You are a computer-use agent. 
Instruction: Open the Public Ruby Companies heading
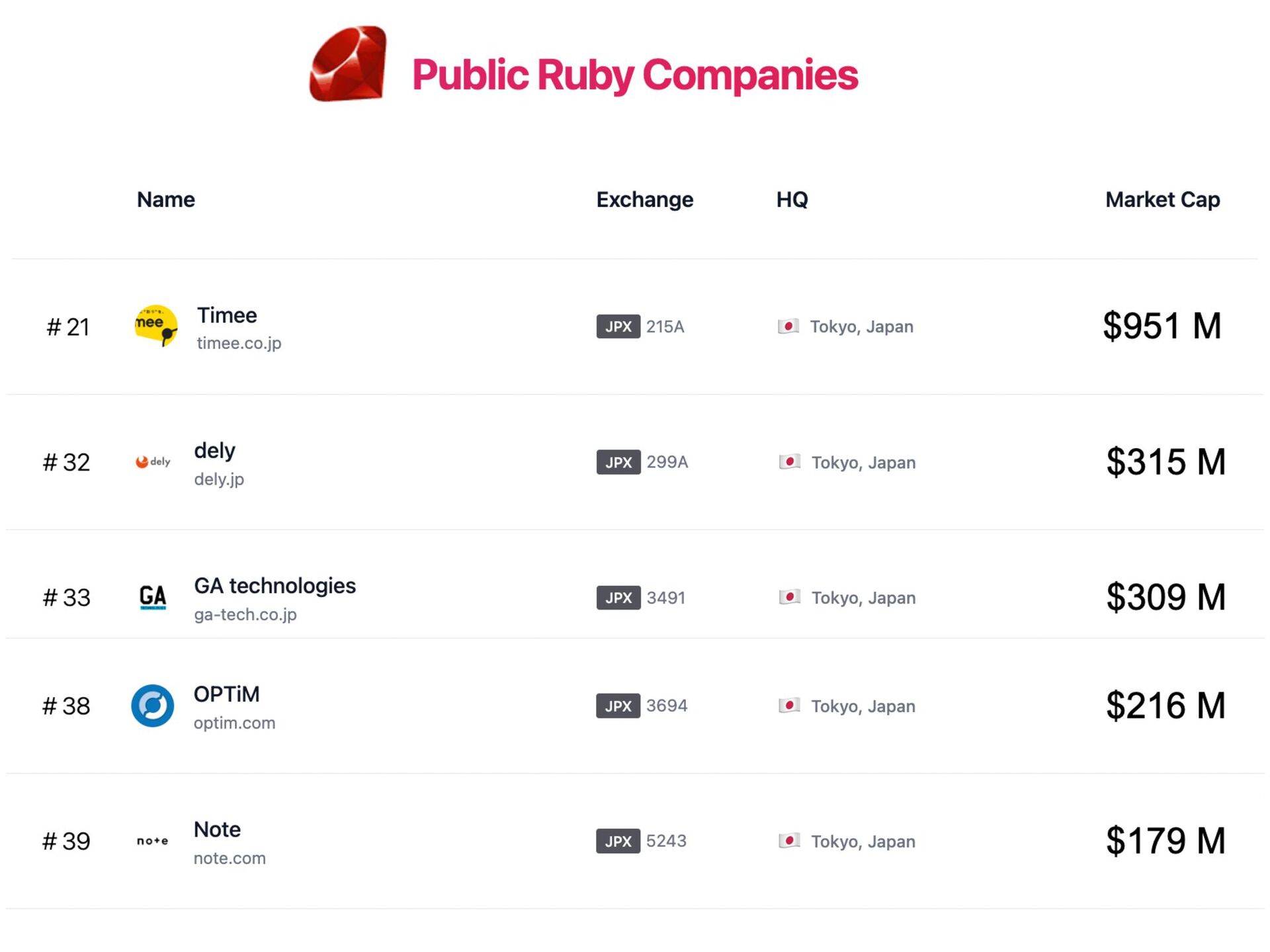click(x=634, y=74)
